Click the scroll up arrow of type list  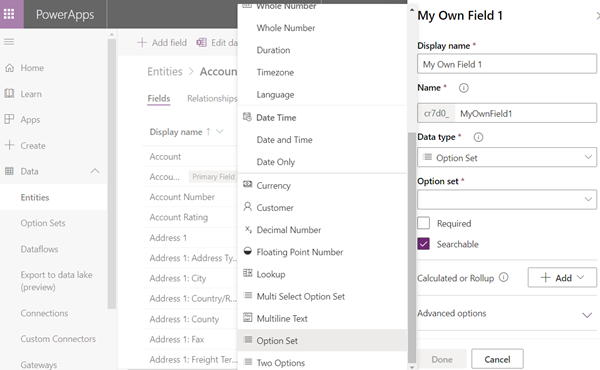point(412,9)
